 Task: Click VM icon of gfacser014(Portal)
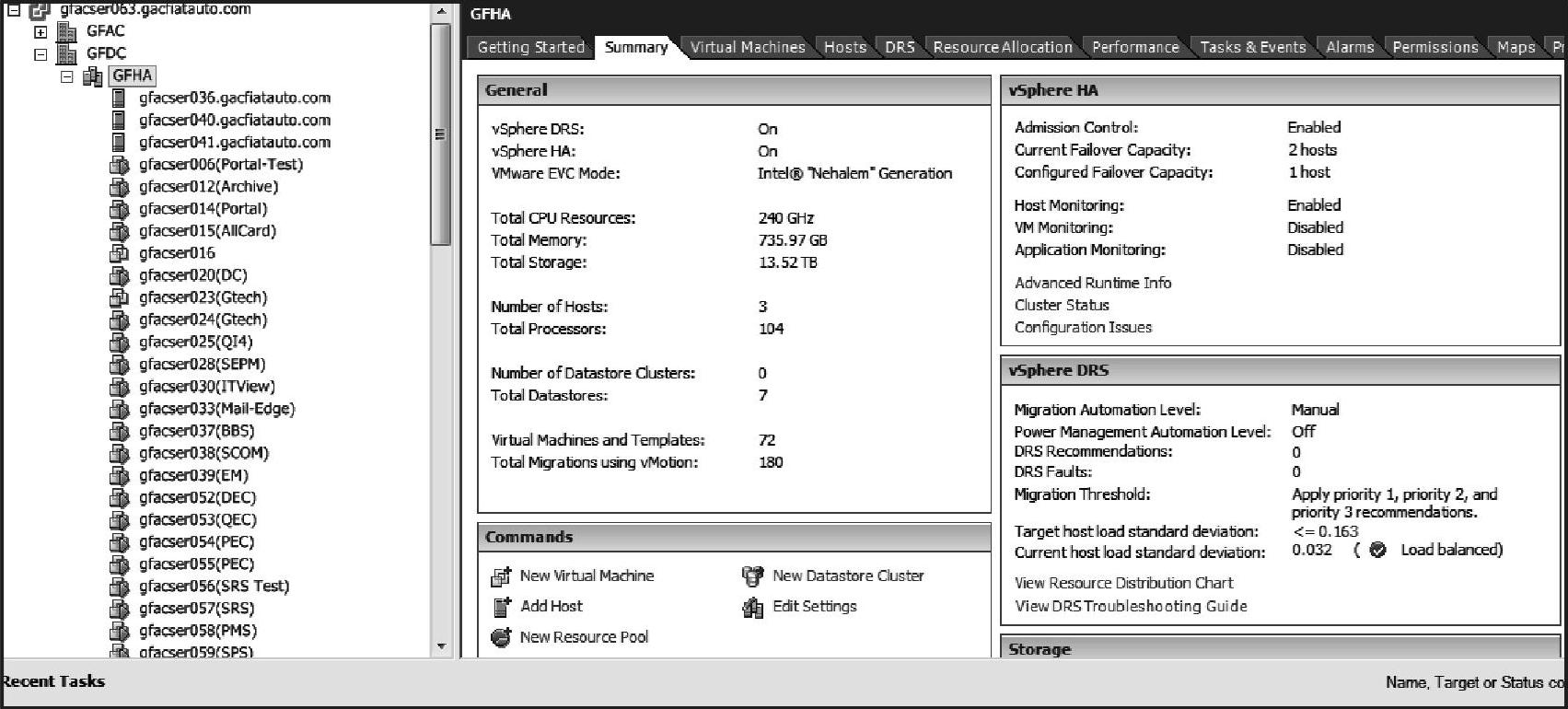click(x=119, y=209)
